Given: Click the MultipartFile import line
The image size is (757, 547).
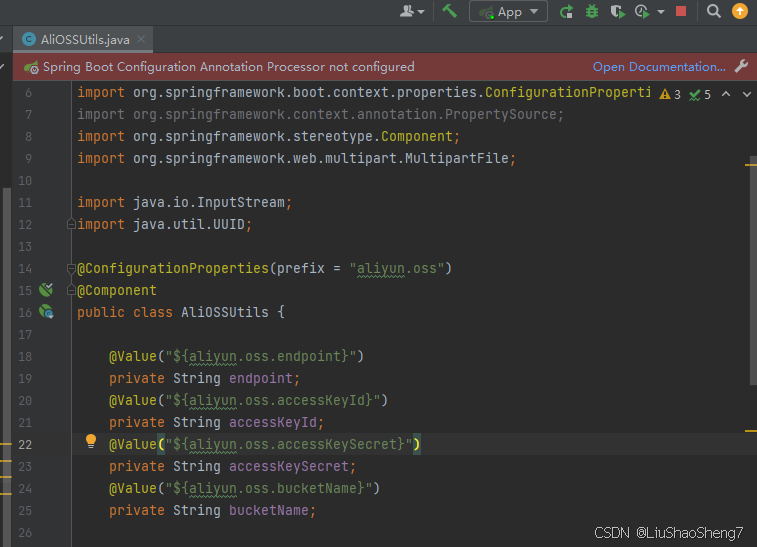Looking at the screenshot, I should pos(296,158).
